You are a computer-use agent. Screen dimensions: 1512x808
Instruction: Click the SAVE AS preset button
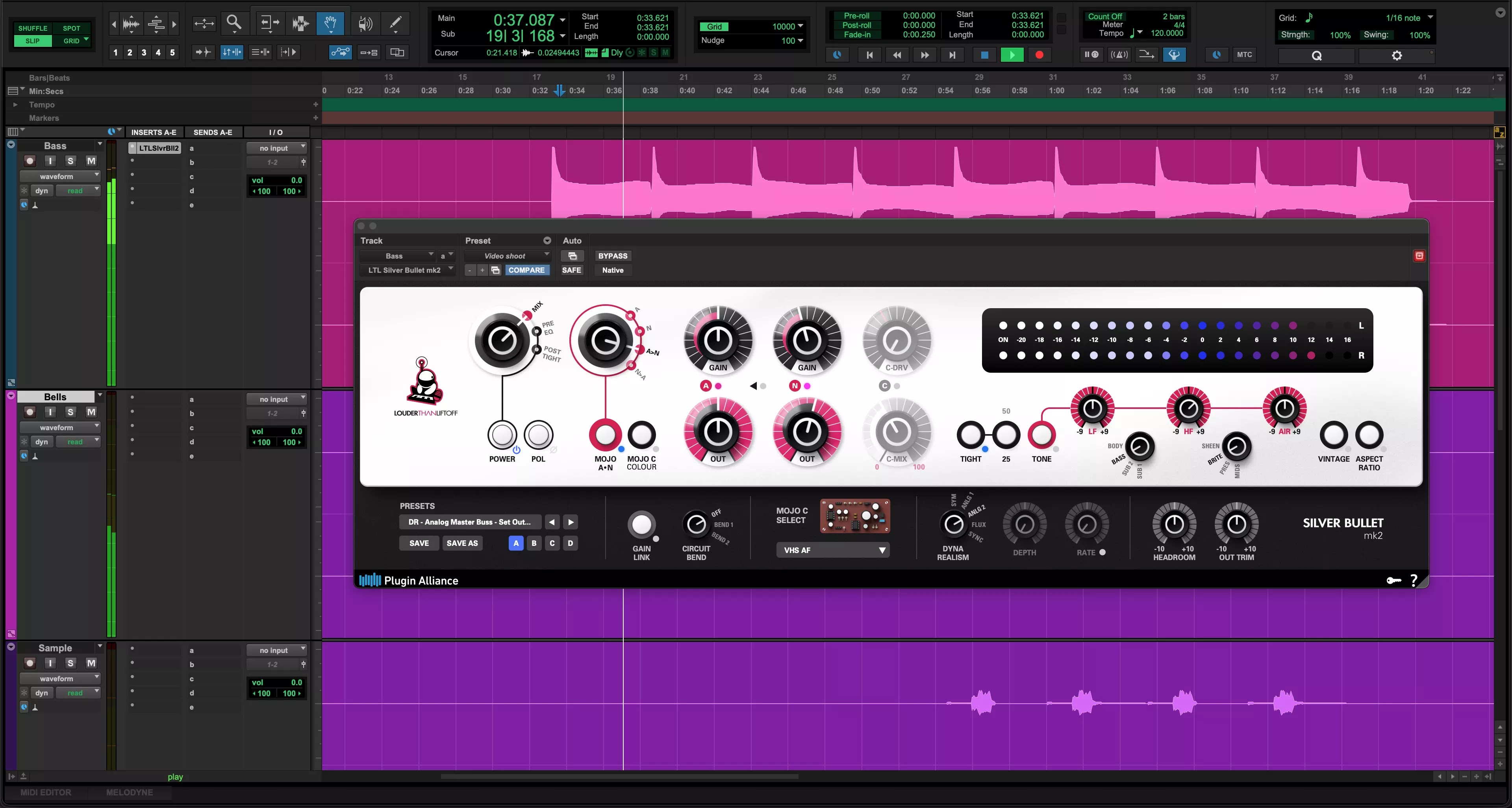pyautogui.click(x=462, y=543)
